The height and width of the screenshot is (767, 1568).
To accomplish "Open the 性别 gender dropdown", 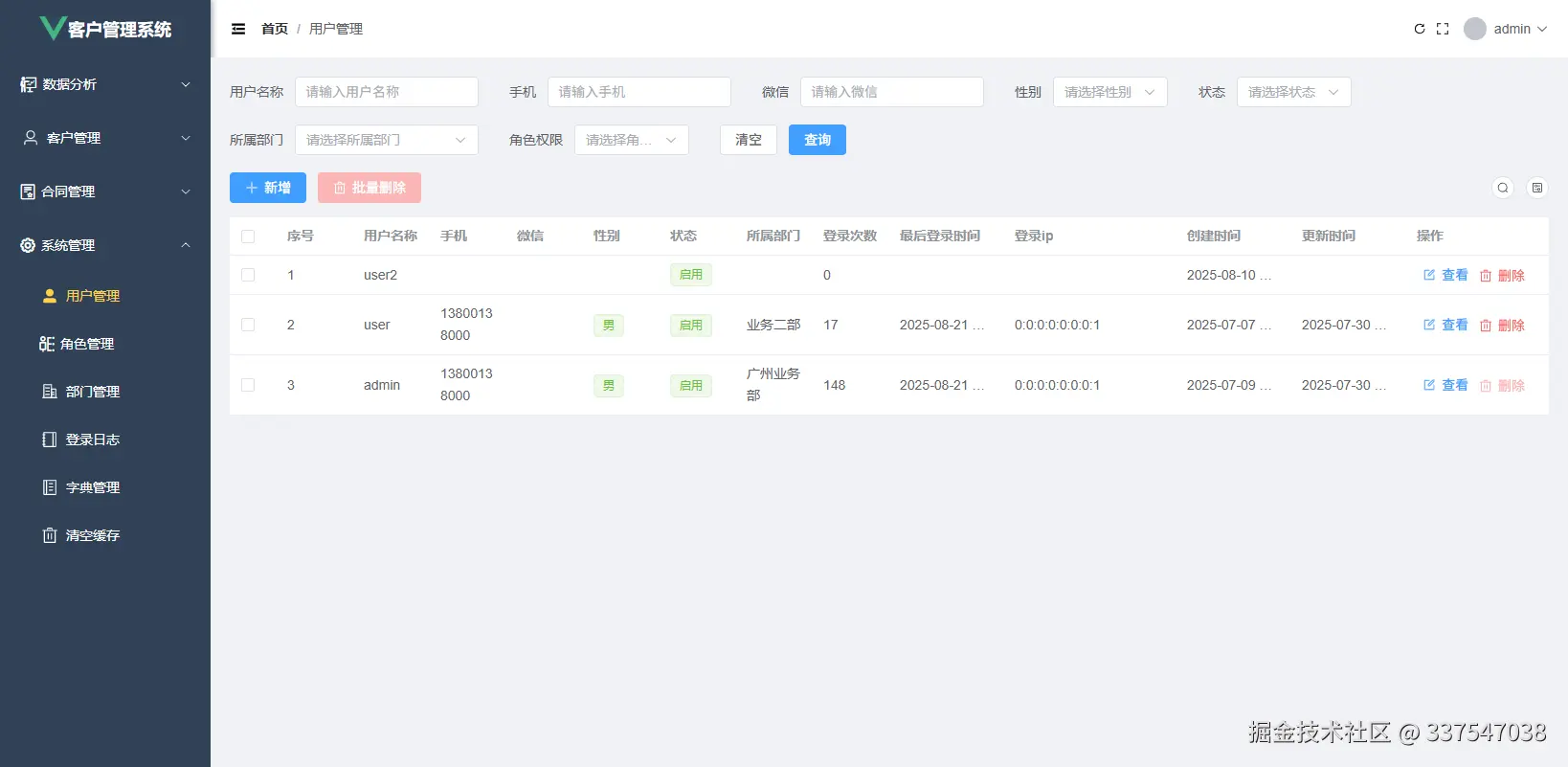I will pos(1110,92).
